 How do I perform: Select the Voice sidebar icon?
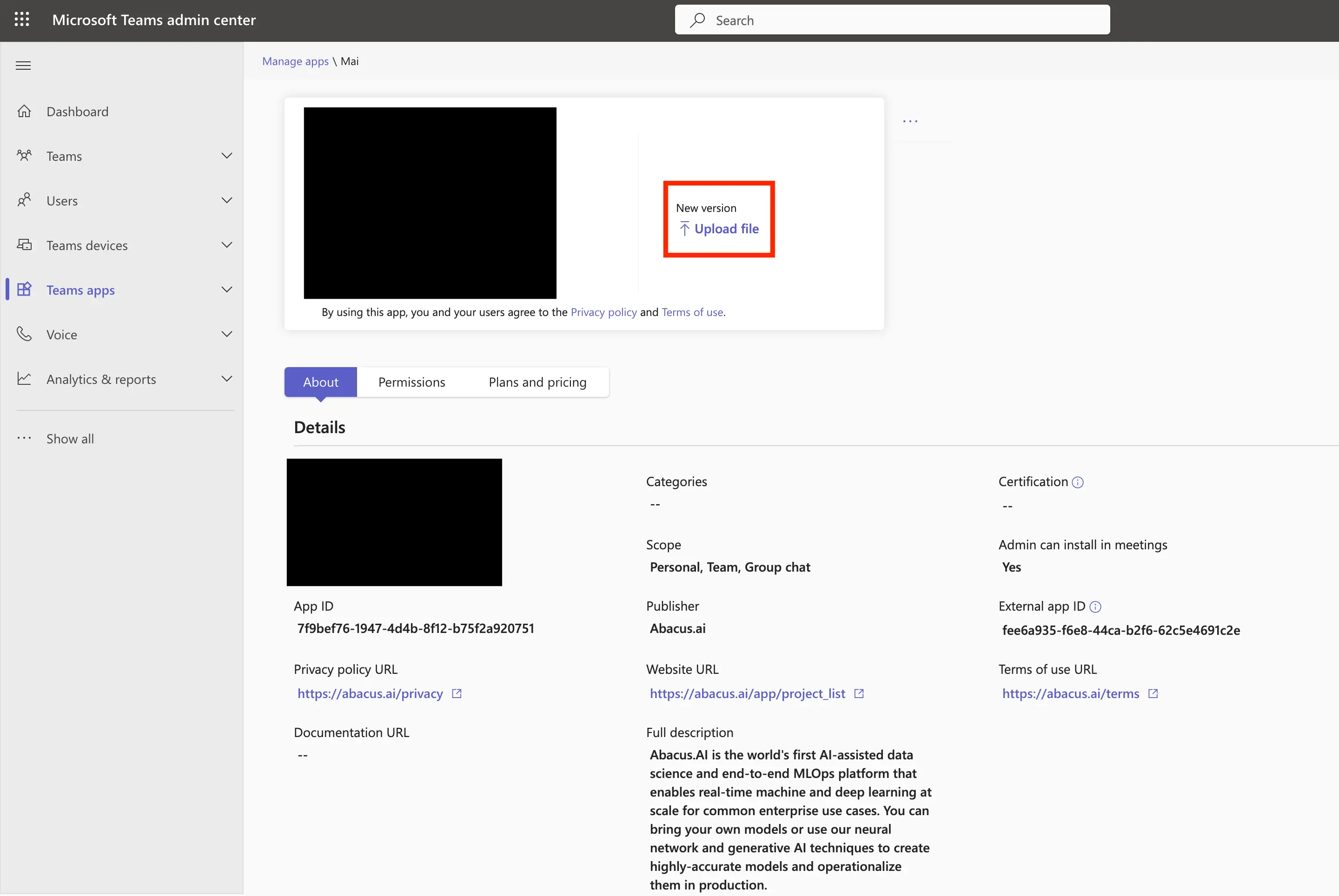point(25,334)
